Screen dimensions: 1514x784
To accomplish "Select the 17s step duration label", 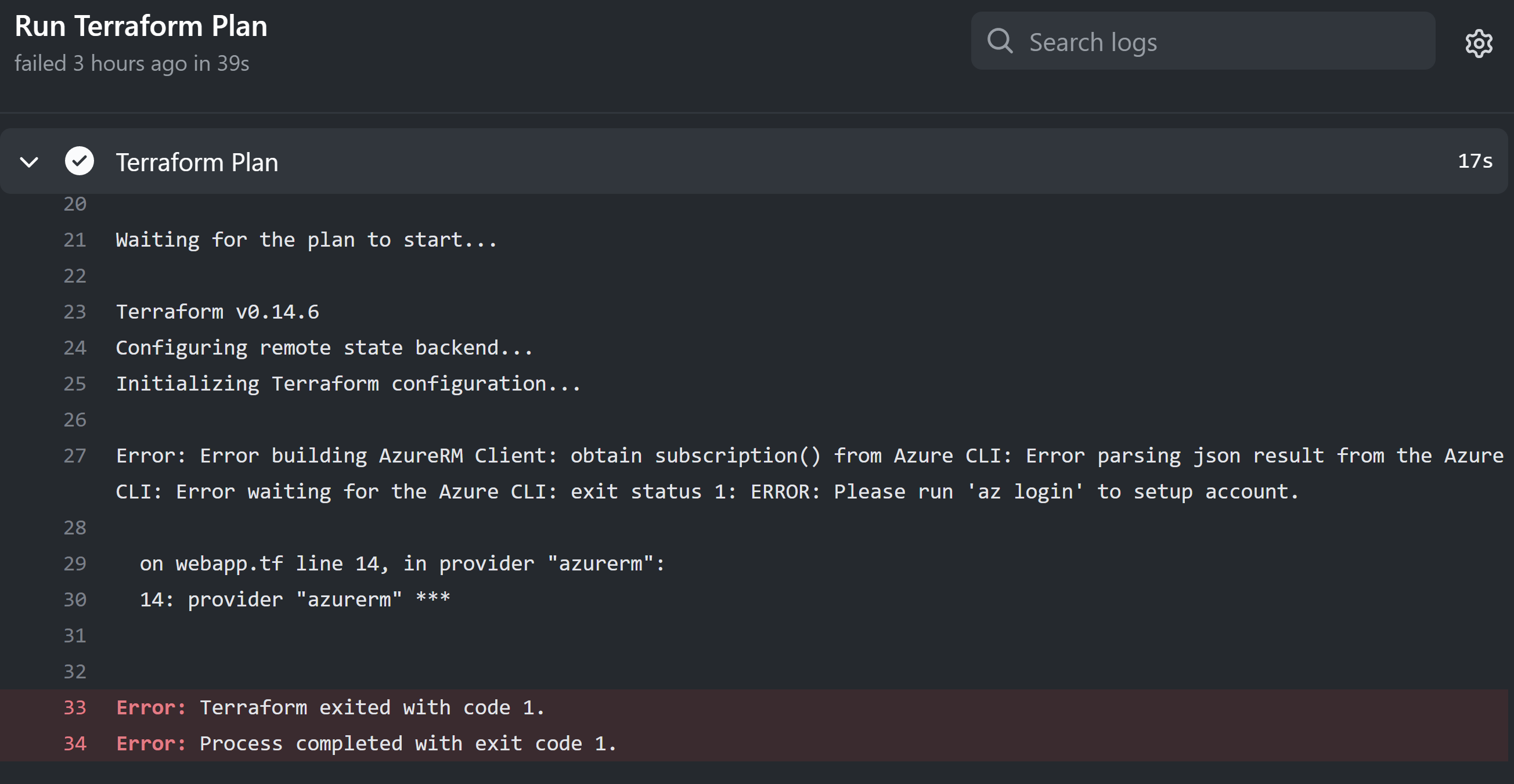I will 1475,161.
